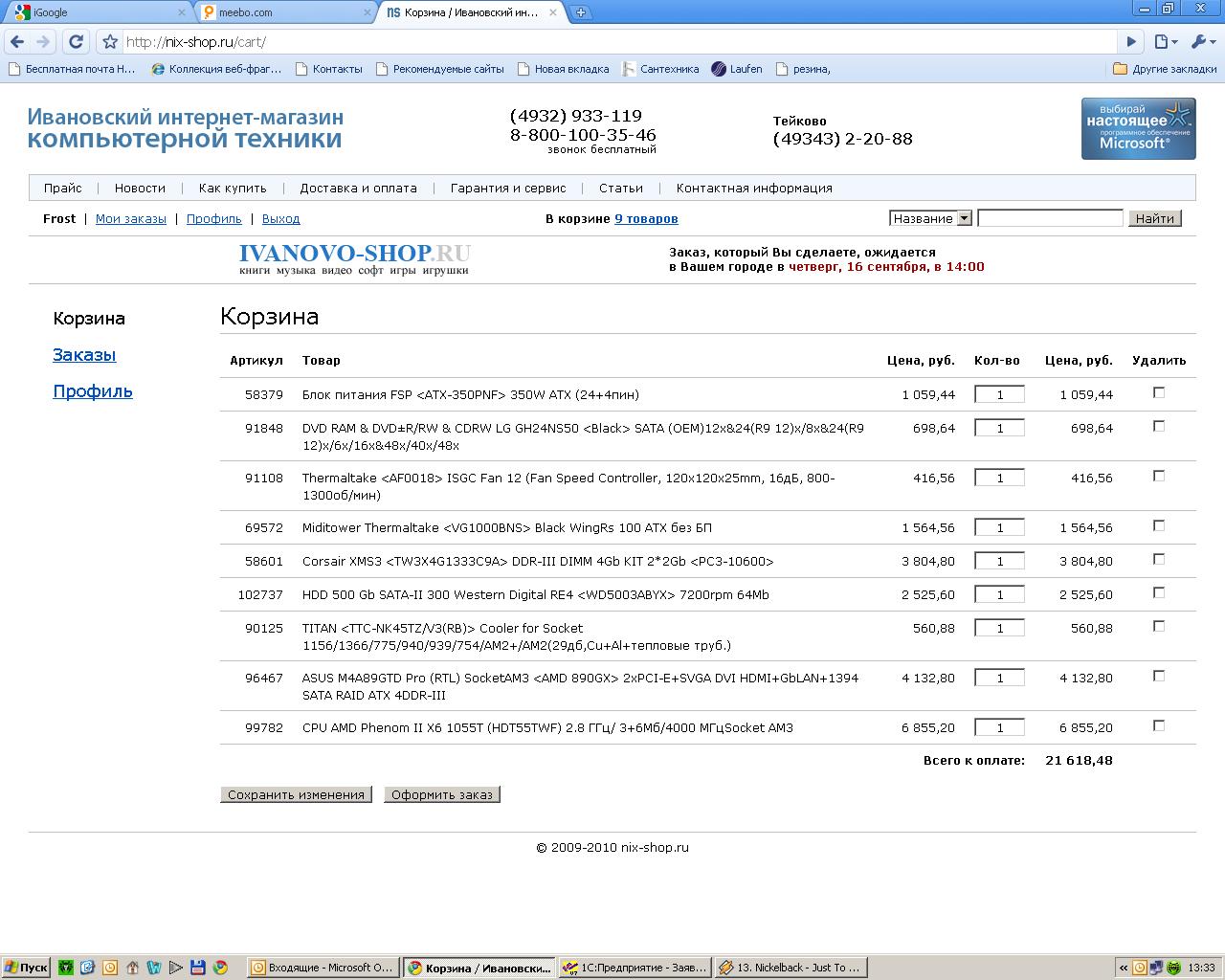Launch Chrome from the quick launch bar
The height and width of the screenshot is (980, 1225).
220,968
